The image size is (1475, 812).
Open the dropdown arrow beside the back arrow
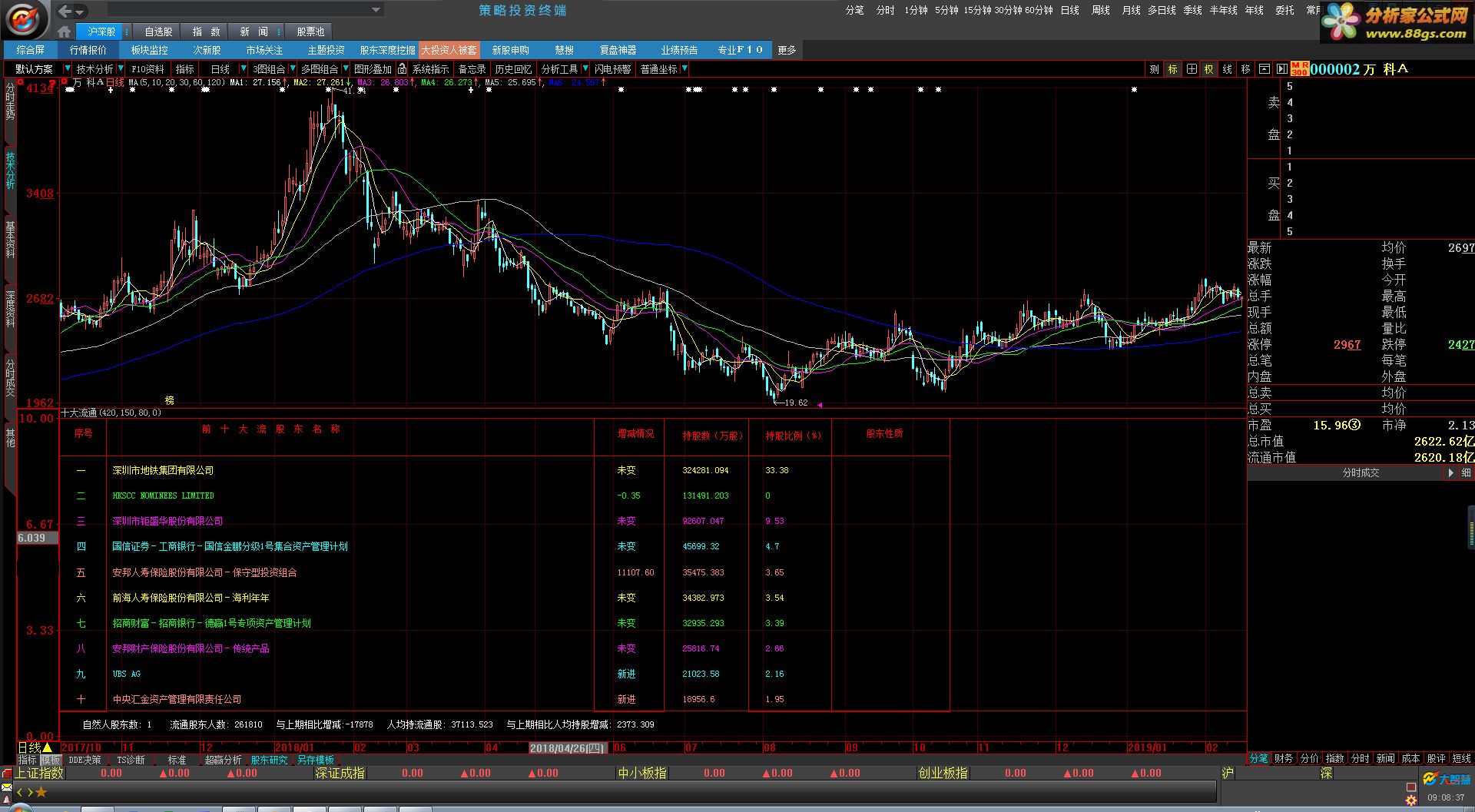(x=80, y=12)
